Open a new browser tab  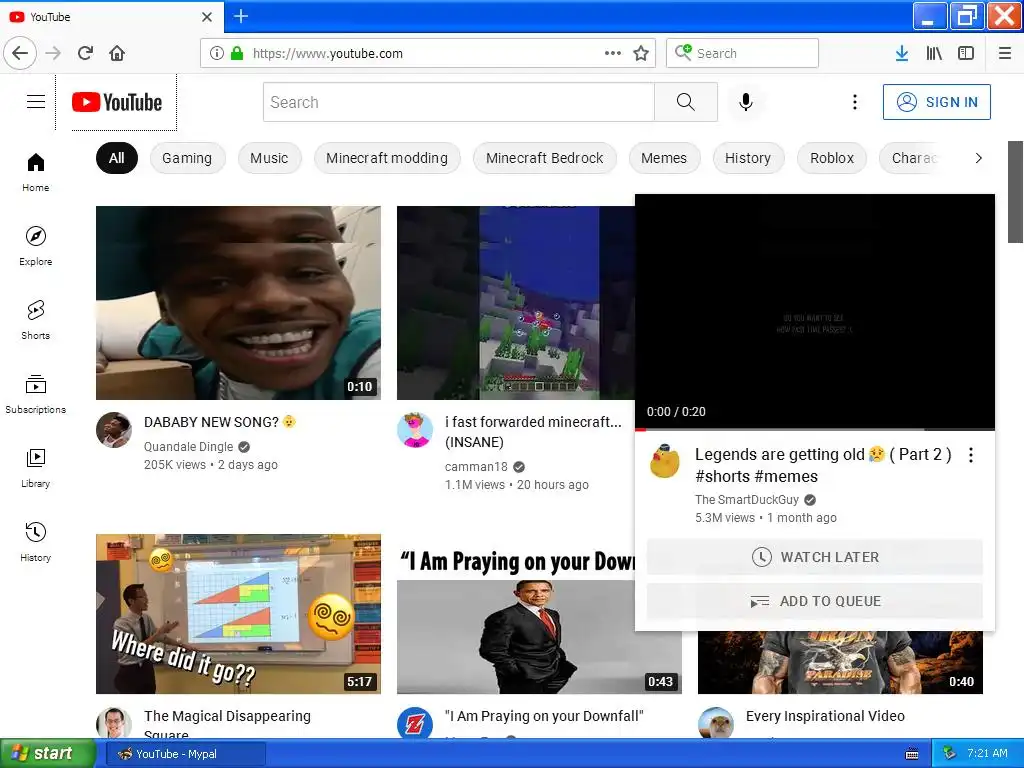241,16
